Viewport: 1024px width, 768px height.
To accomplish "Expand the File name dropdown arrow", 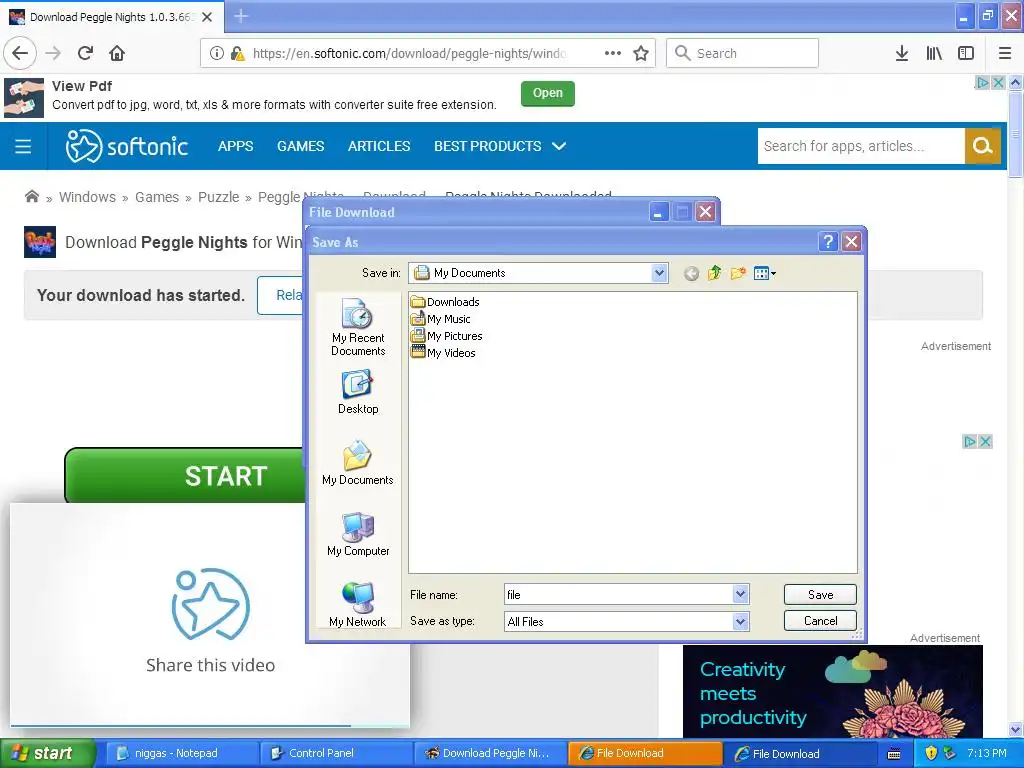I will [740, 594].
